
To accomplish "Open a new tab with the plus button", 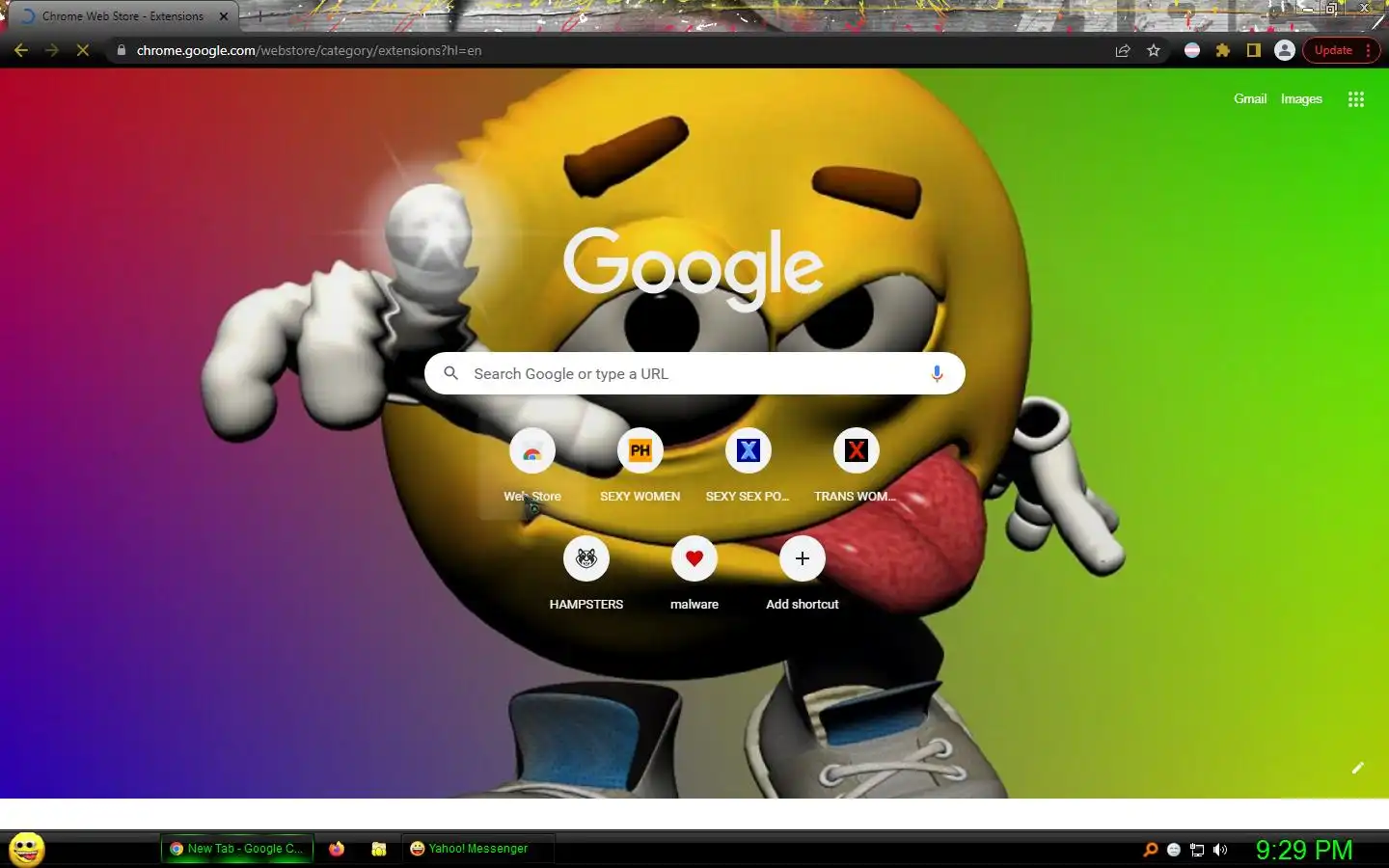I will (259, 16).
